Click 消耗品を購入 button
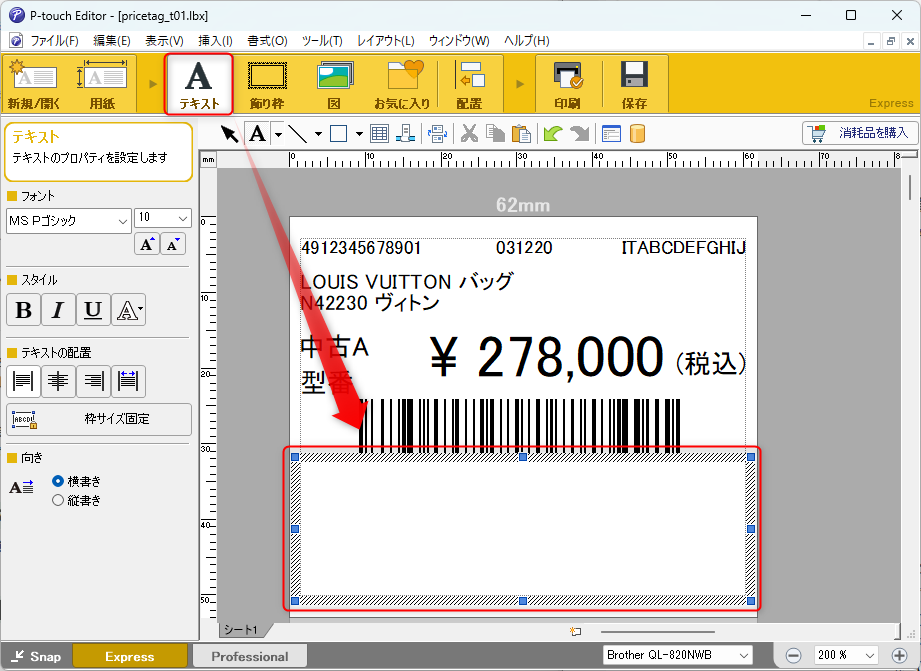This screenshot has width=921, height=671. coord(860,133)
